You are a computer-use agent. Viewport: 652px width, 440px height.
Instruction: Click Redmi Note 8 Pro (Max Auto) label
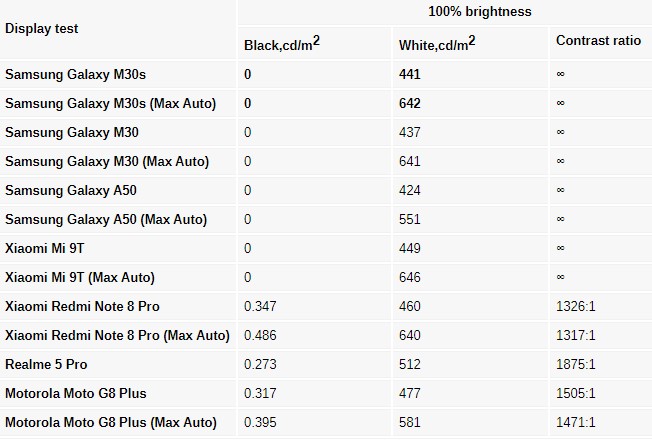[118, 336]
